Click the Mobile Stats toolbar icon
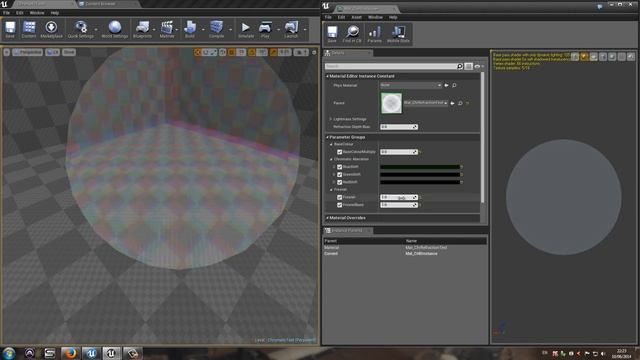Screen dimensions: 640x360 [x=398, y=34]
